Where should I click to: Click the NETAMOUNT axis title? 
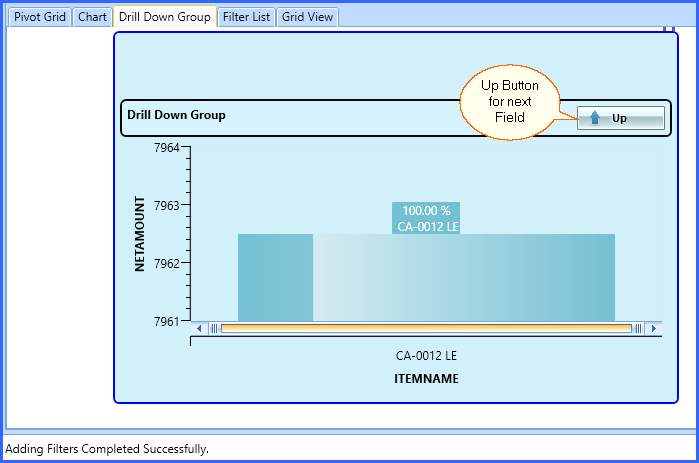point(140,234)
